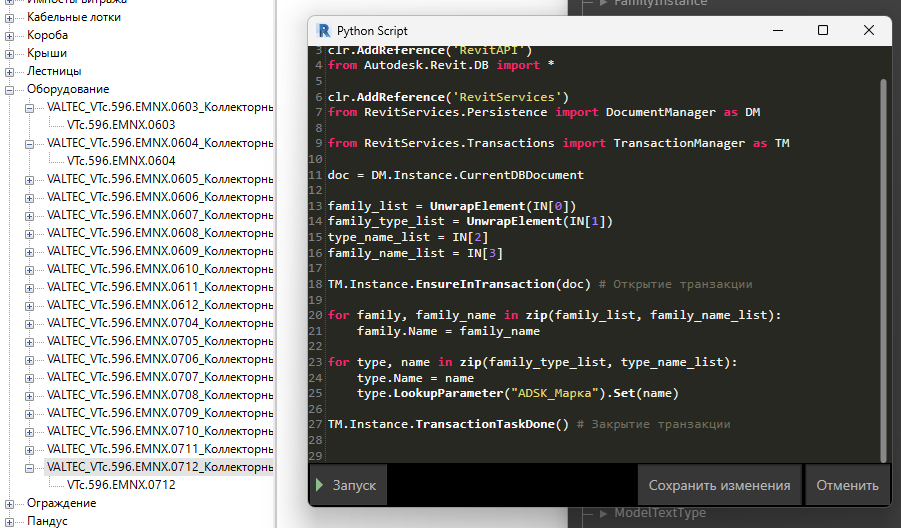Select the VTc.596.EMNX.0712 type item
The width and height of the screenshot is (901, 528).
tap(121, 485)
